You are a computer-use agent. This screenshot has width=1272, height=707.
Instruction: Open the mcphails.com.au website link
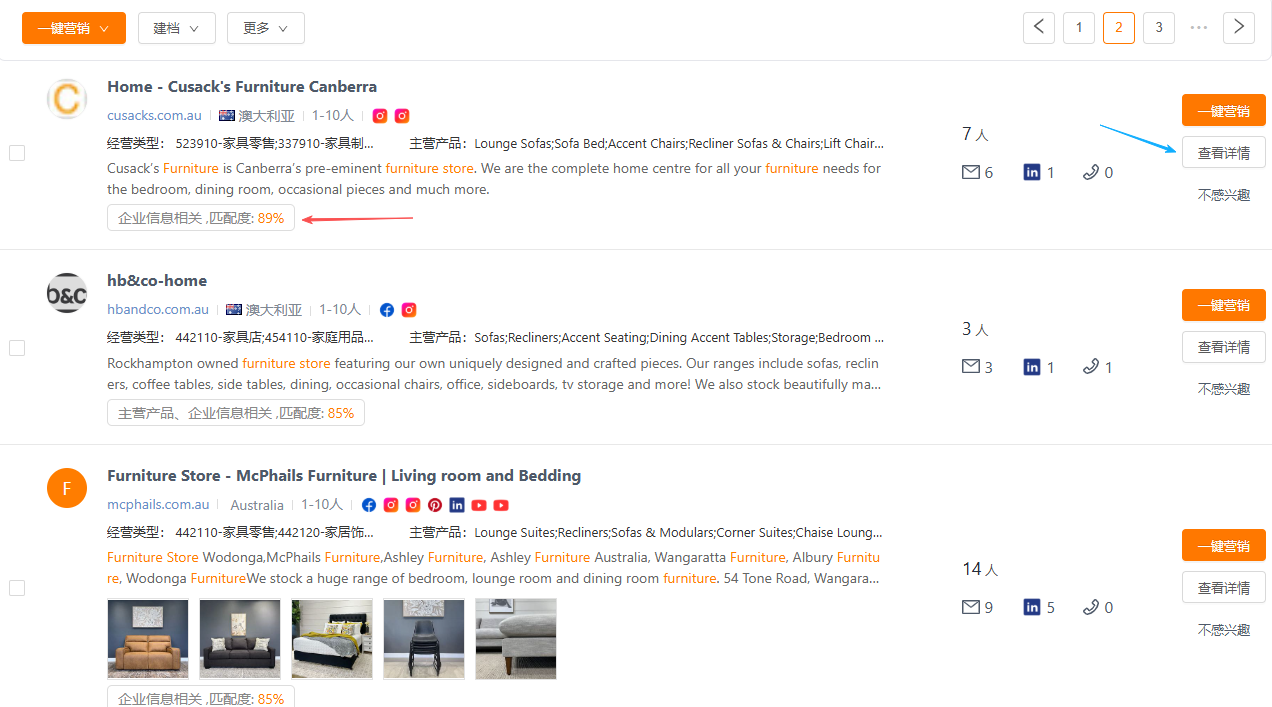tap(159, 505)
